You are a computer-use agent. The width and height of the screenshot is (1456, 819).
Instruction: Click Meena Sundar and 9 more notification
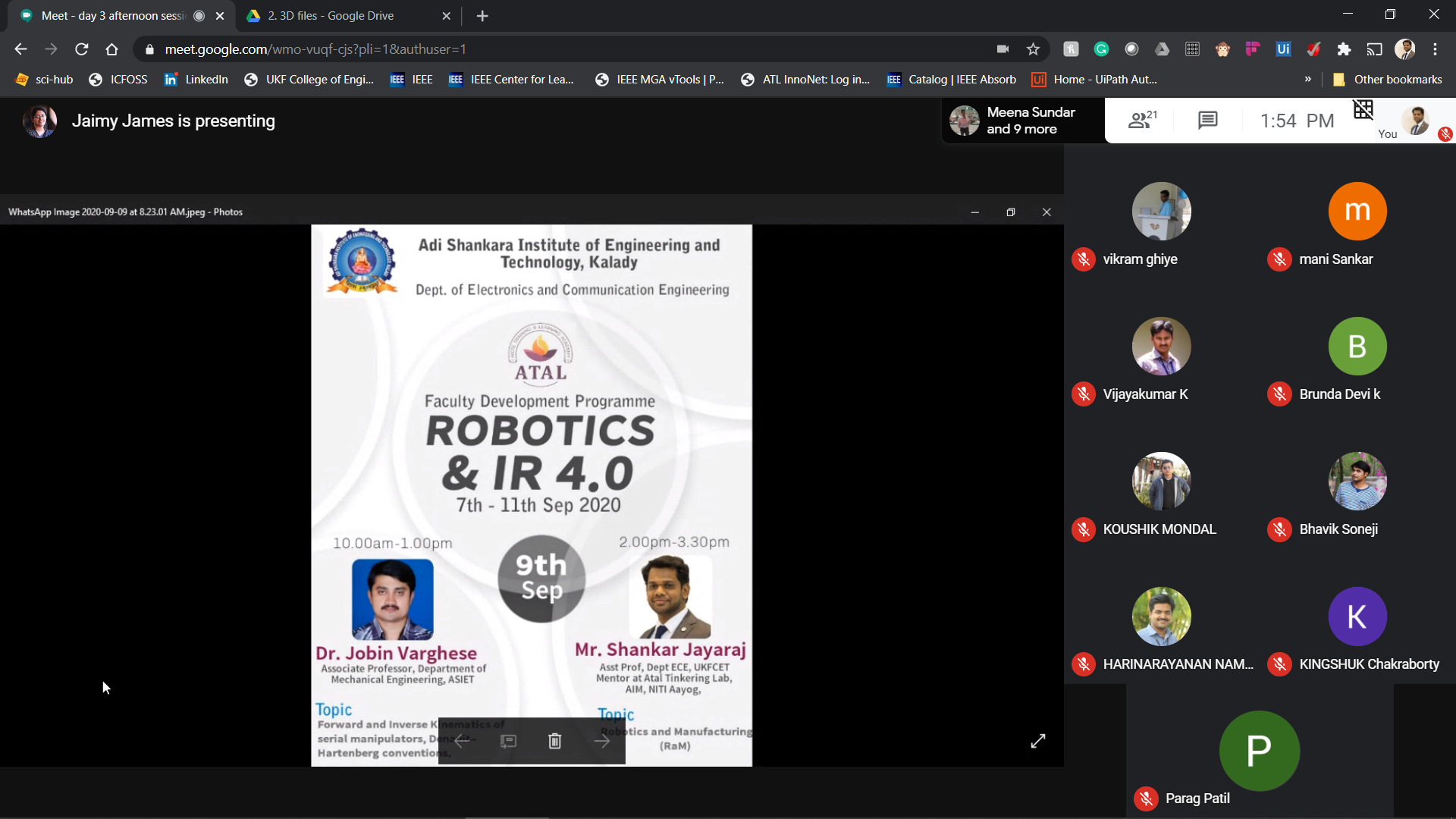point(1023,121)
